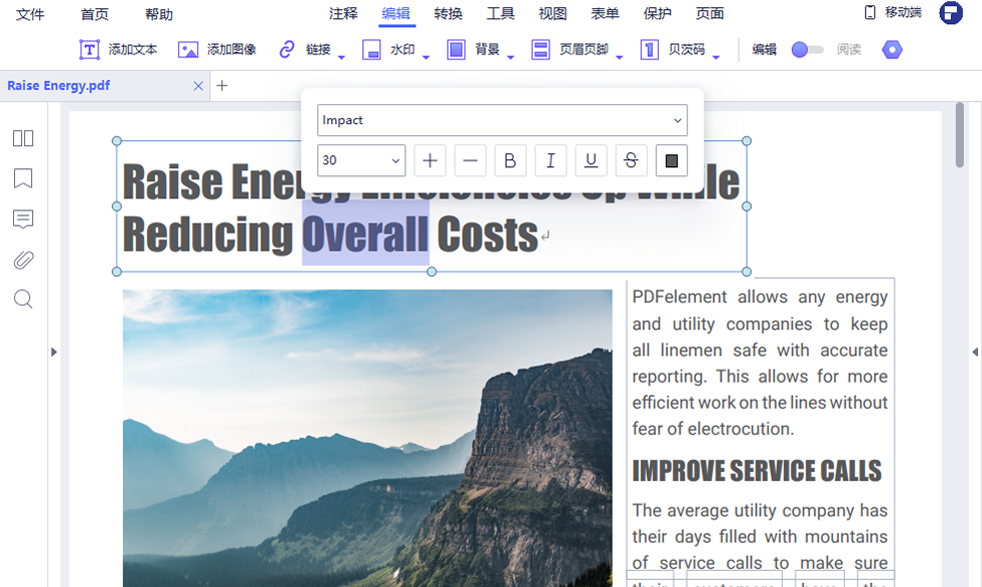Open the text color swatch

coord(672,160)
